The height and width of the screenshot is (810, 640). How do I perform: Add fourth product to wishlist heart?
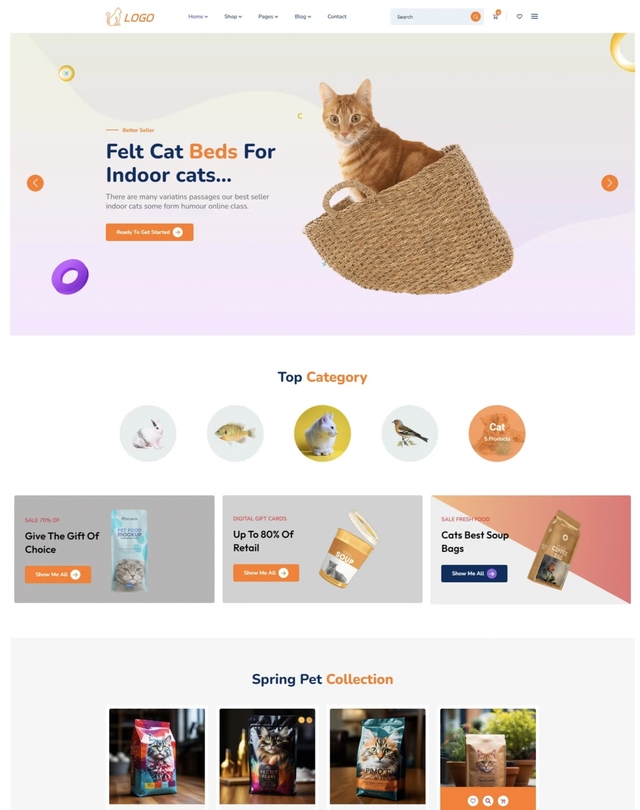[473, 801]
